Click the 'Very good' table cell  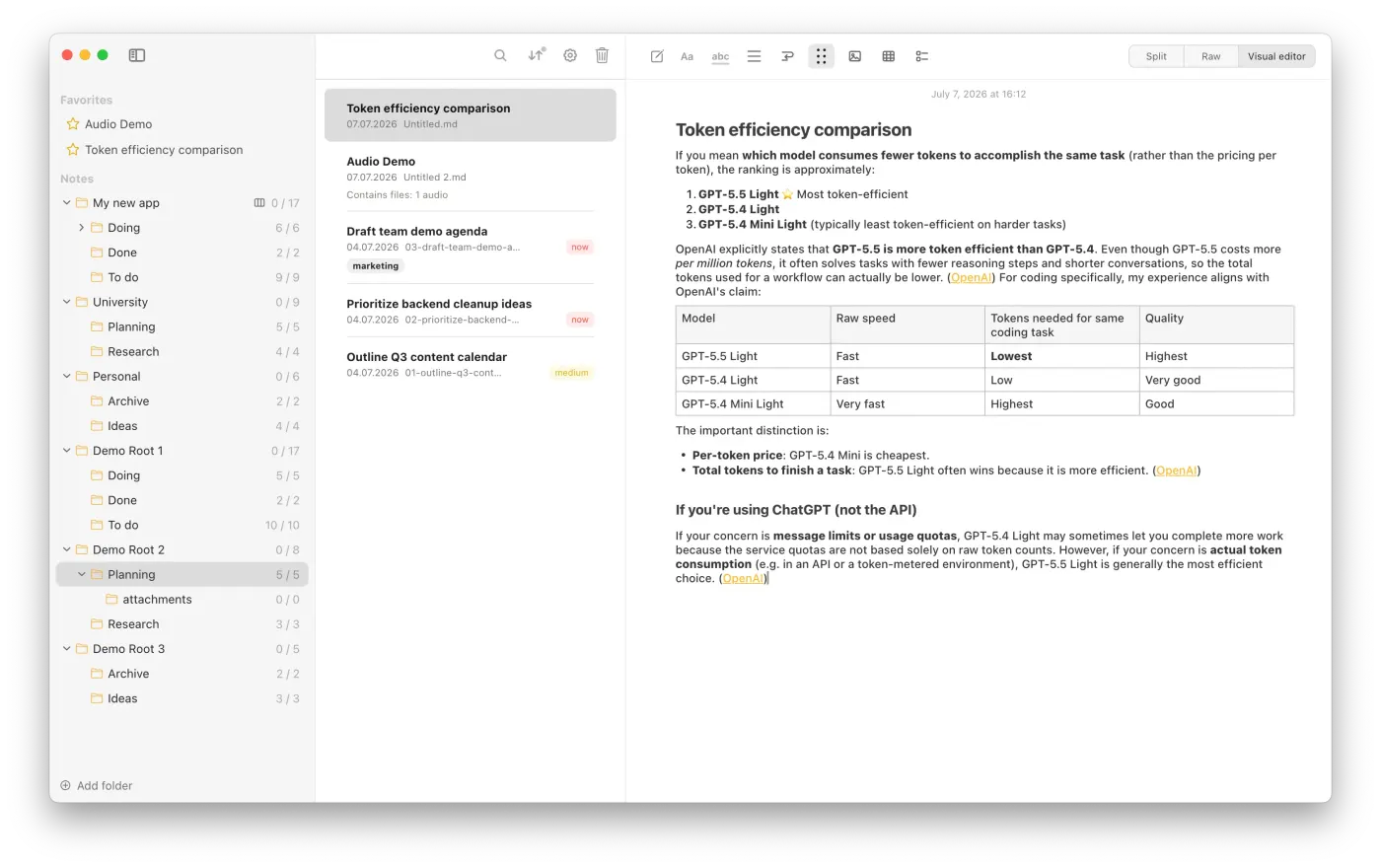[x=1216, y=380]
